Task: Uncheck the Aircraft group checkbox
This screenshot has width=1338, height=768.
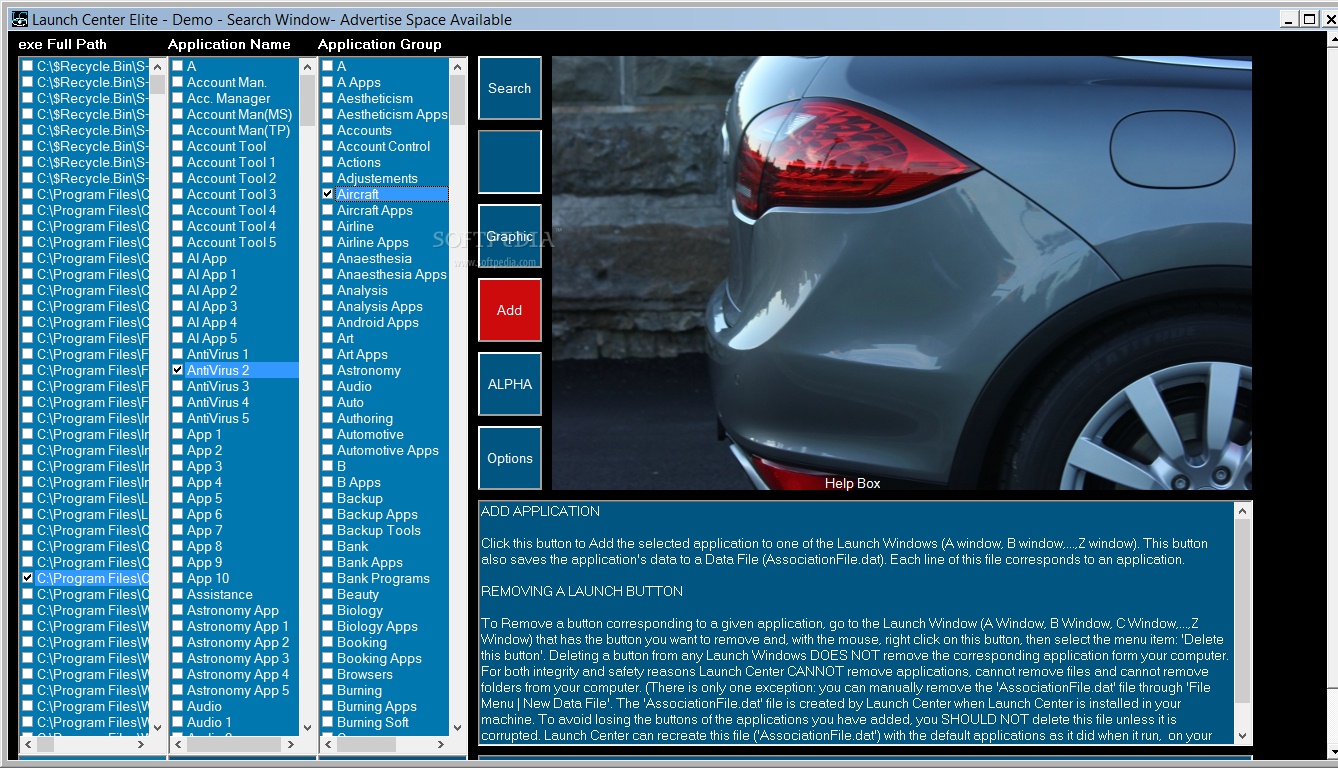Action: (327, 194)
